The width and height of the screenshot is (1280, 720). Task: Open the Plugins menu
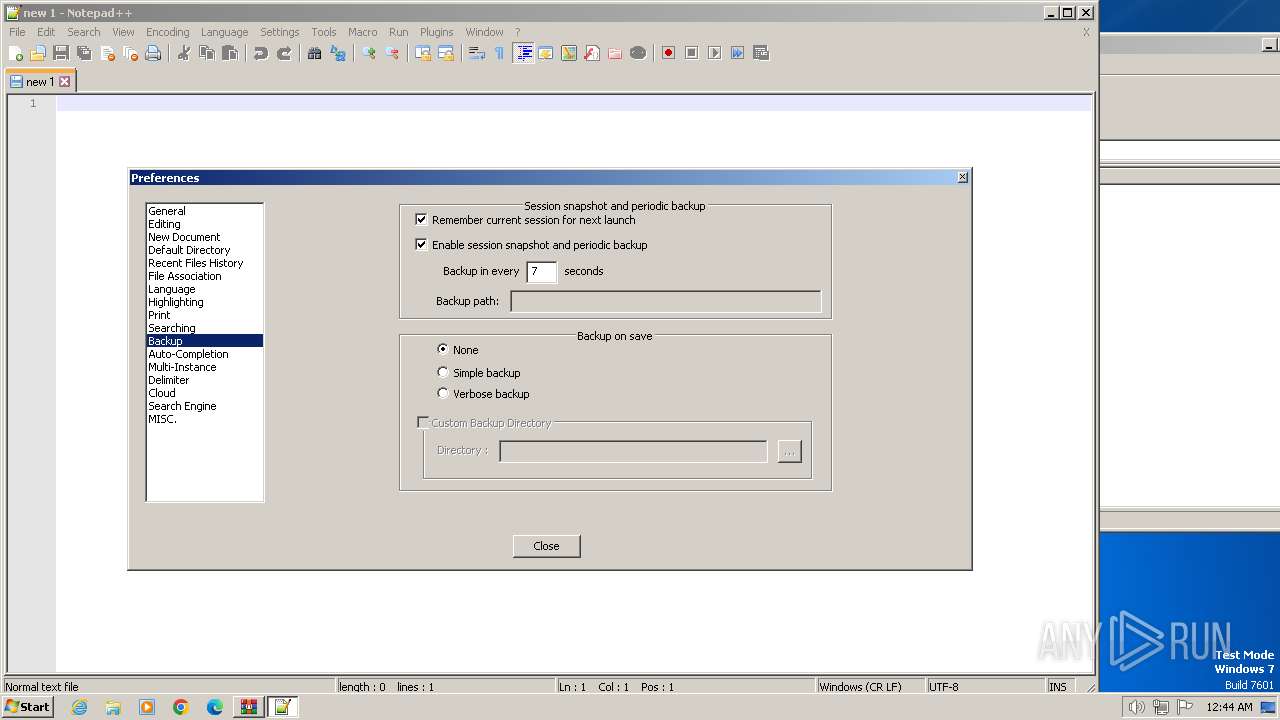(x=436, y=32)
